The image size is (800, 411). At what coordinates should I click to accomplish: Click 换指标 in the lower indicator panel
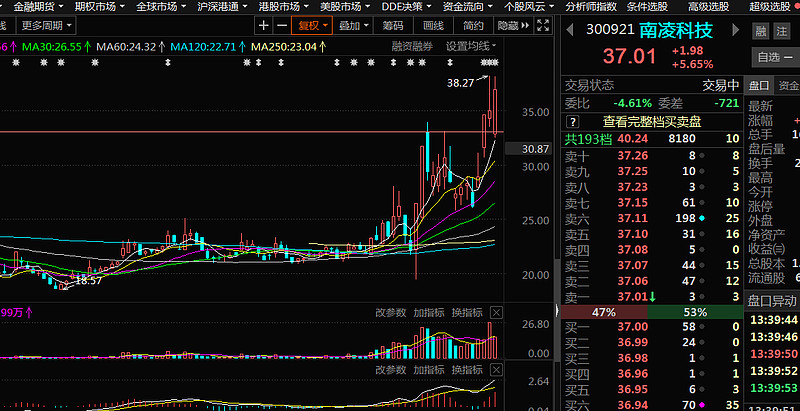tap(467, 369)
